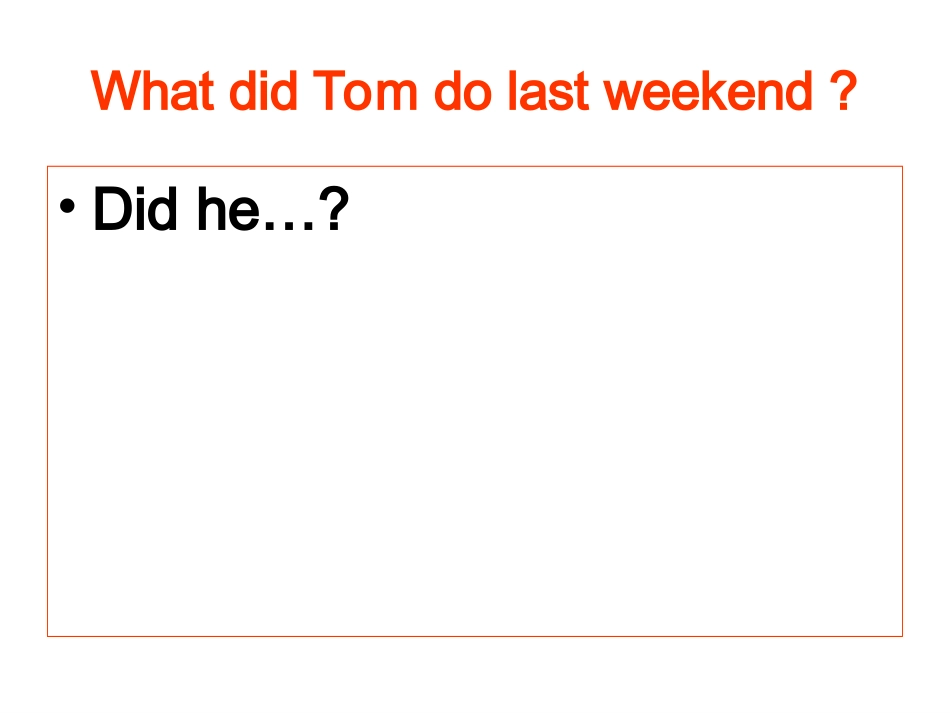Click the right border of the content box
Image resolution: width=950 pixels, height=713 pixels.
(902, 400)
